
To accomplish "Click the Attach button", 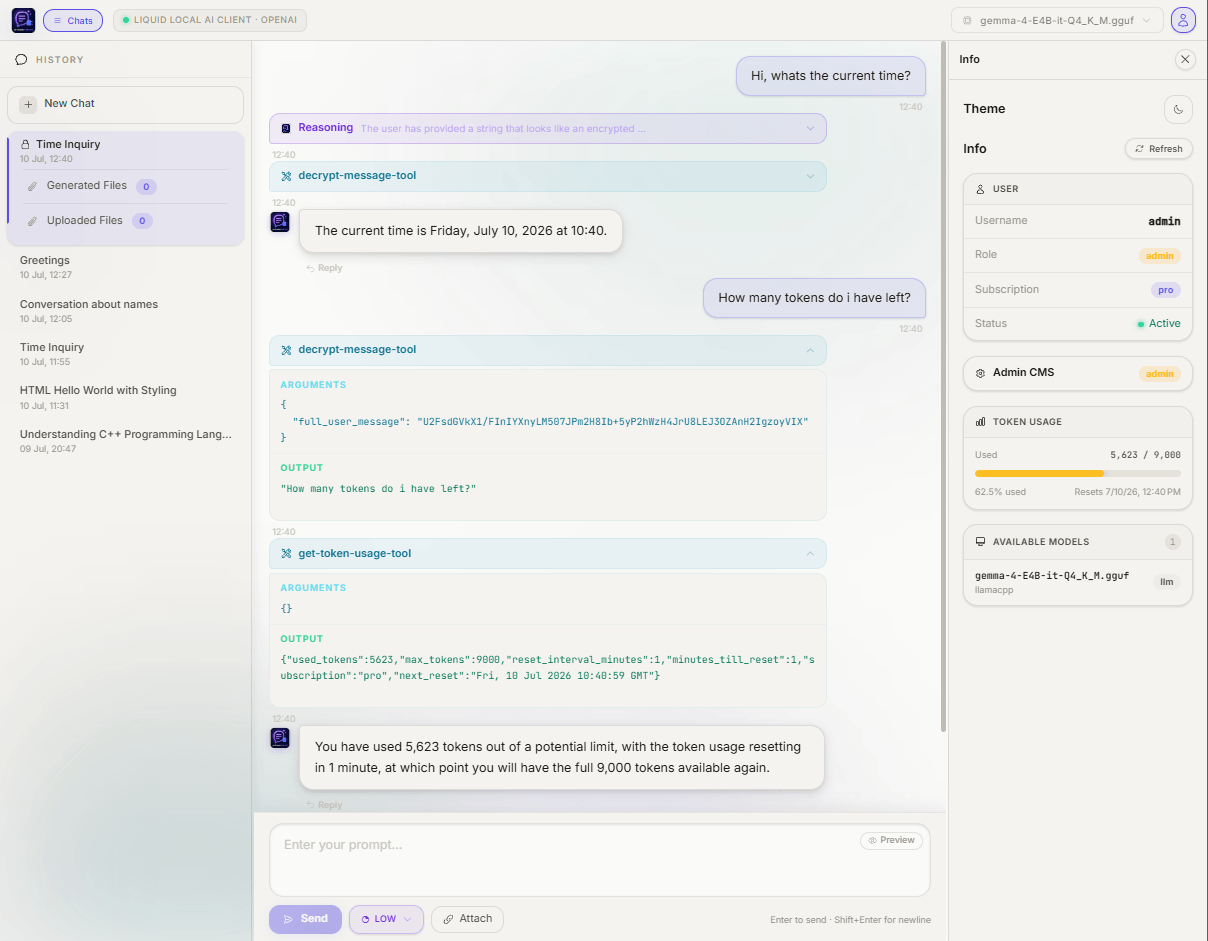I will [x=467, y=919].
